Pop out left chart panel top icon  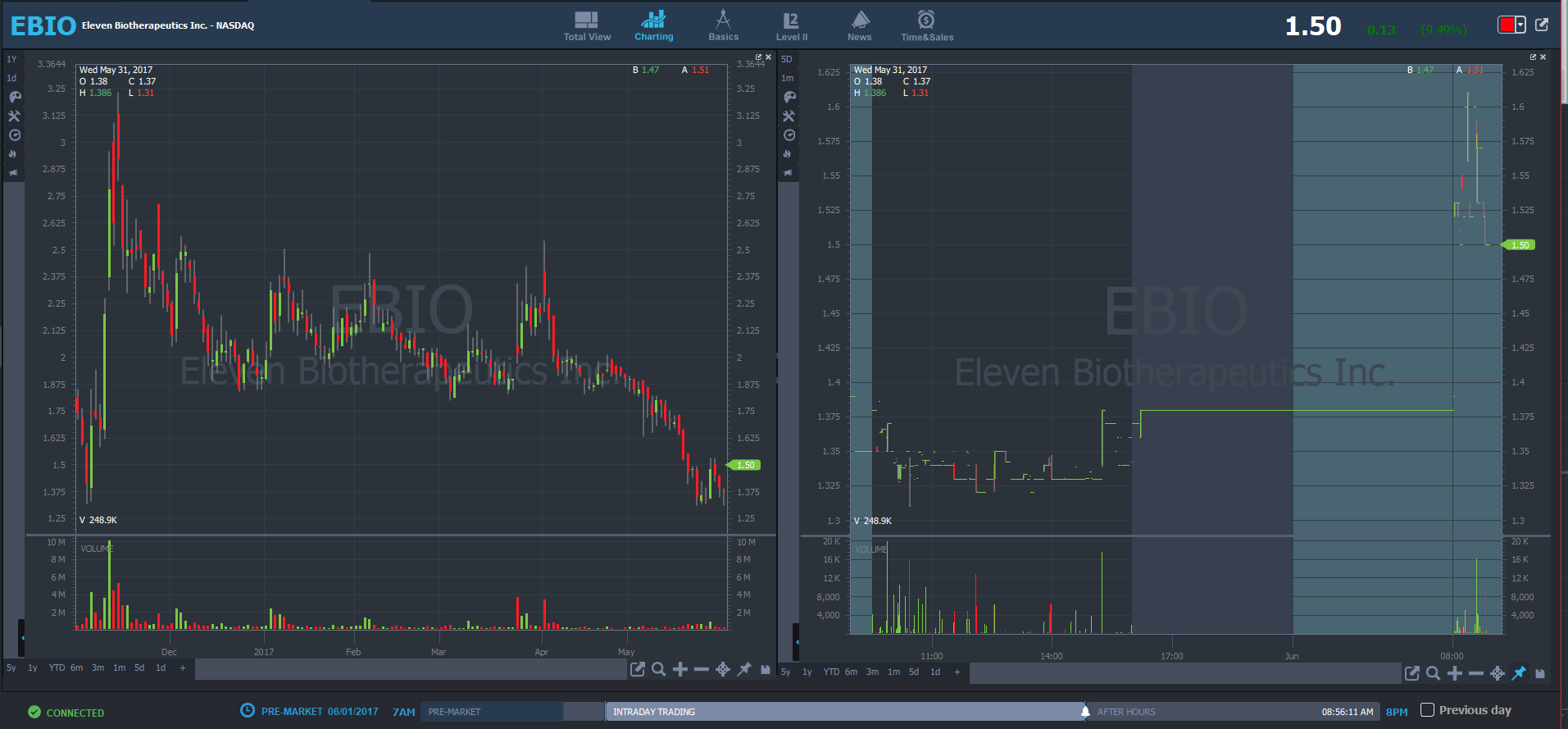click(x=758, y=57)
